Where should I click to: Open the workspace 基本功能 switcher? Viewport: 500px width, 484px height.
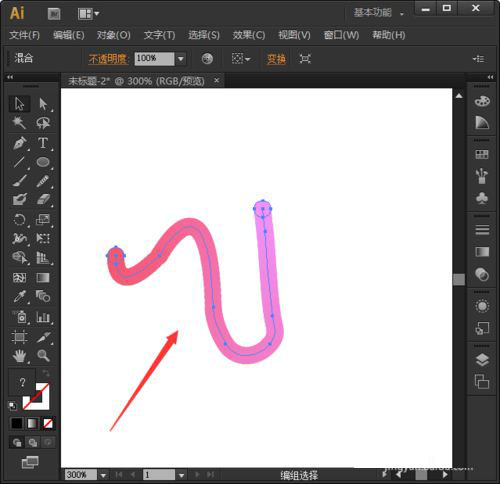pos(378,13)
